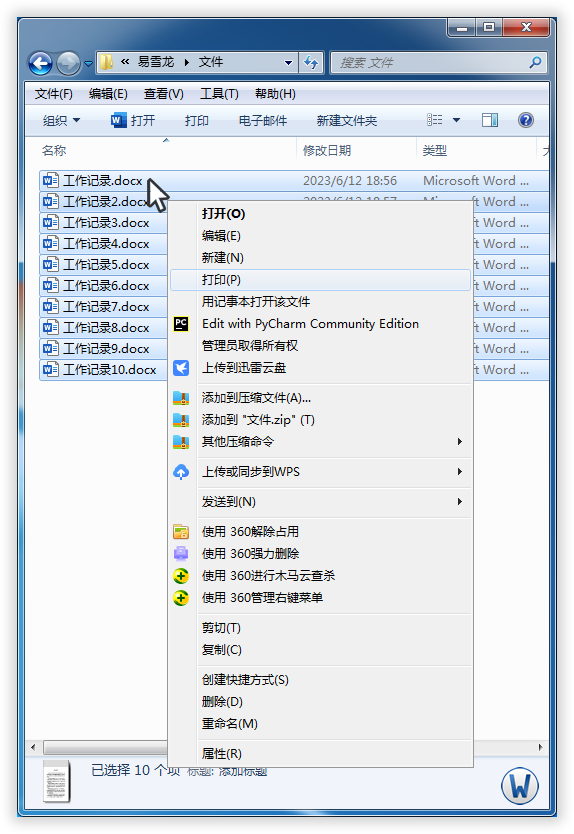This screenshot has height=834, width=574.
Task: Toggle the preview pane icon
Action: pyautogui.click(x=490, y=120)
